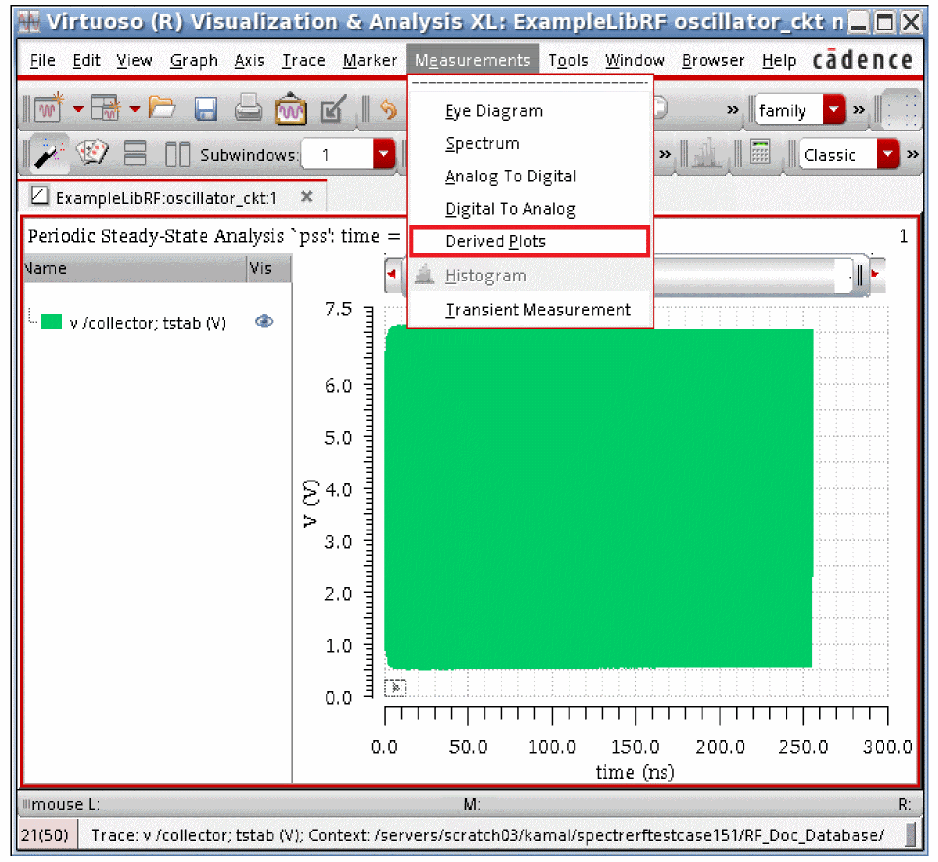Toggle visibility eye for v /collector trace

[264, 322]
